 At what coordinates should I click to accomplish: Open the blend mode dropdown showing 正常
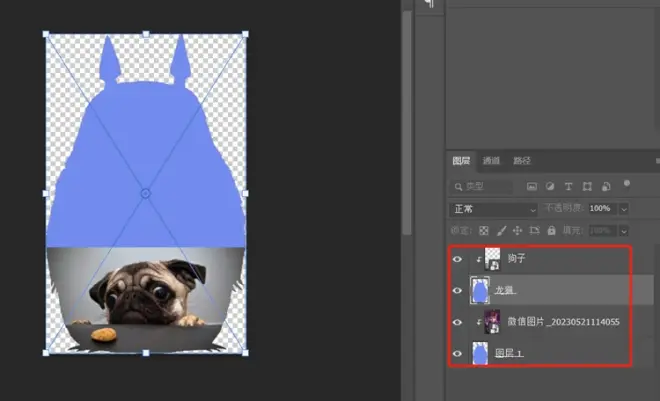494,209
